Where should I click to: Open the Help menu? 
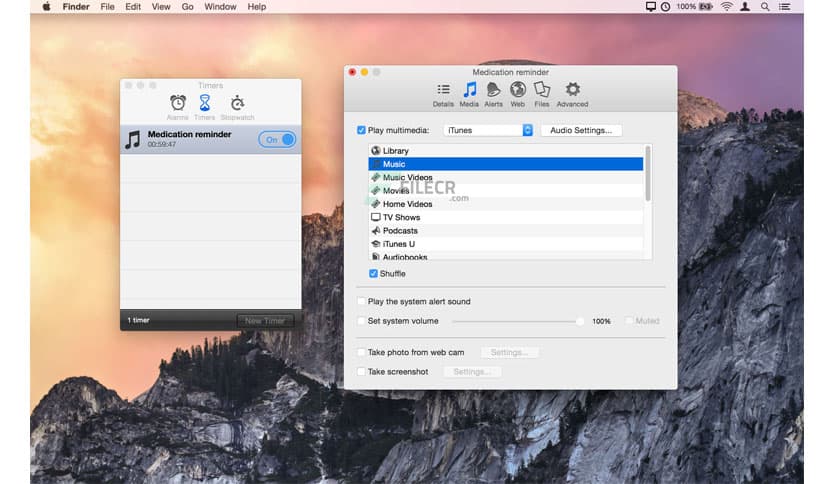[x=256, y=6]
